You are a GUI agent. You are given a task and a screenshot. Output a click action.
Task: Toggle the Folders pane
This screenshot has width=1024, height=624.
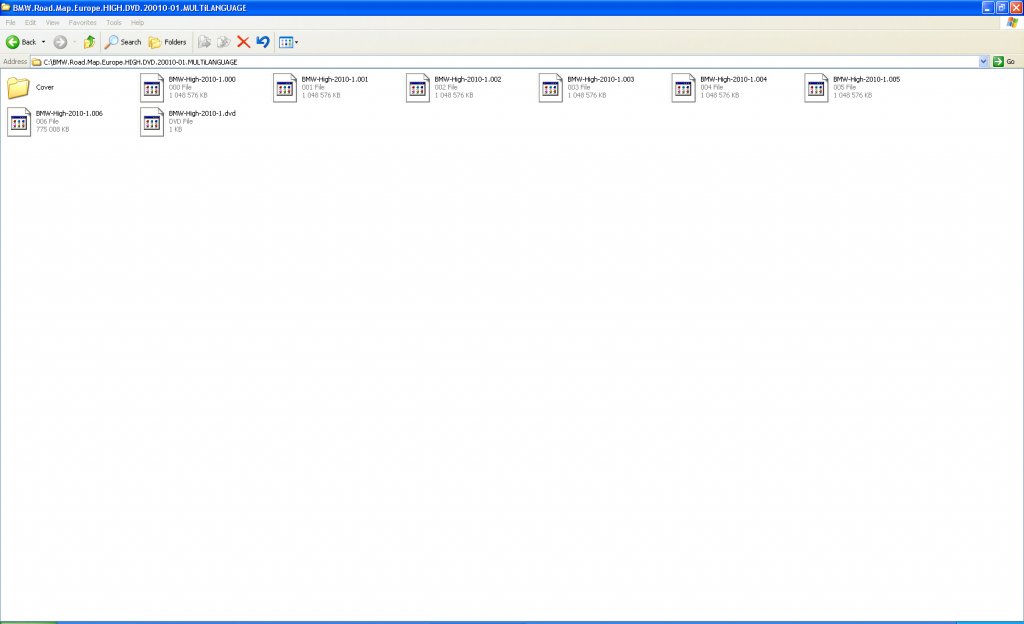click(x=168, y=42)
